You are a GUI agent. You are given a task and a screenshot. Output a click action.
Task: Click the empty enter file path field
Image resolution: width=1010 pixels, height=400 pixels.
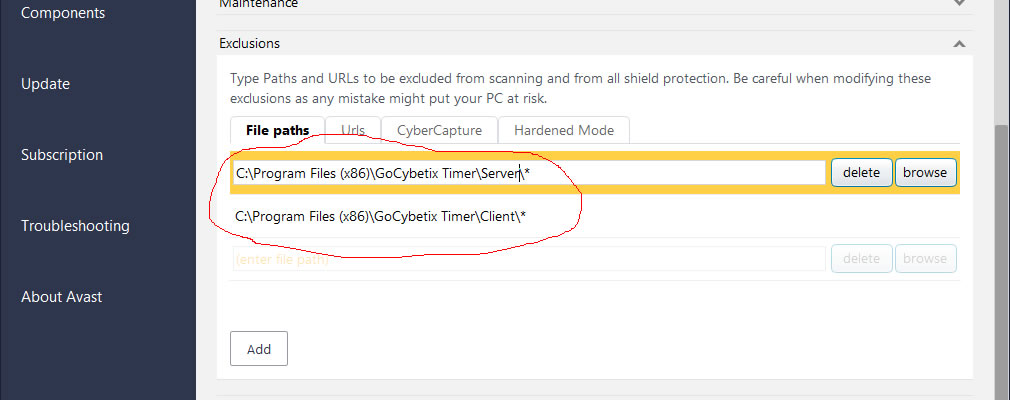pyautogui.click(x=528, y=259)
